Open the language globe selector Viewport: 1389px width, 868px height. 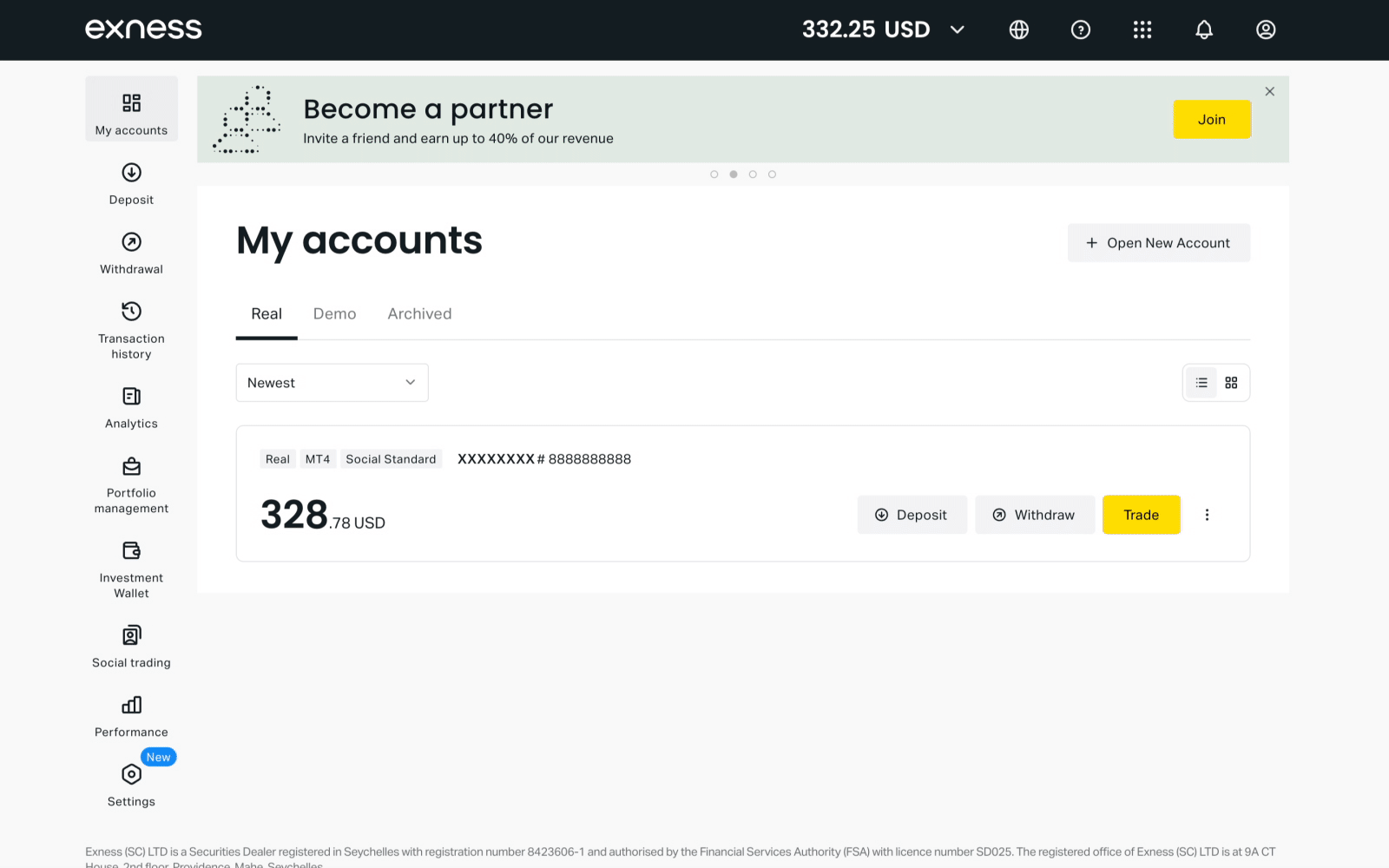click(x=1019, y=30)
